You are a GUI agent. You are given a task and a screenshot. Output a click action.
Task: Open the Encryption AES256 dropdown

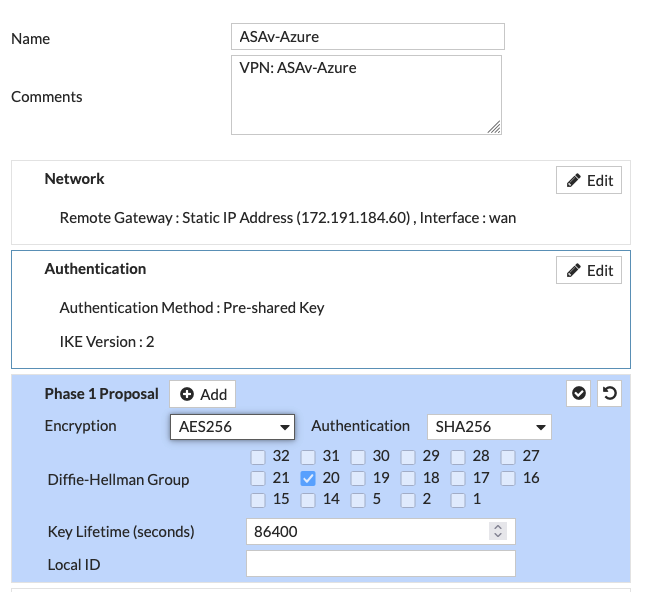(233, 427)
